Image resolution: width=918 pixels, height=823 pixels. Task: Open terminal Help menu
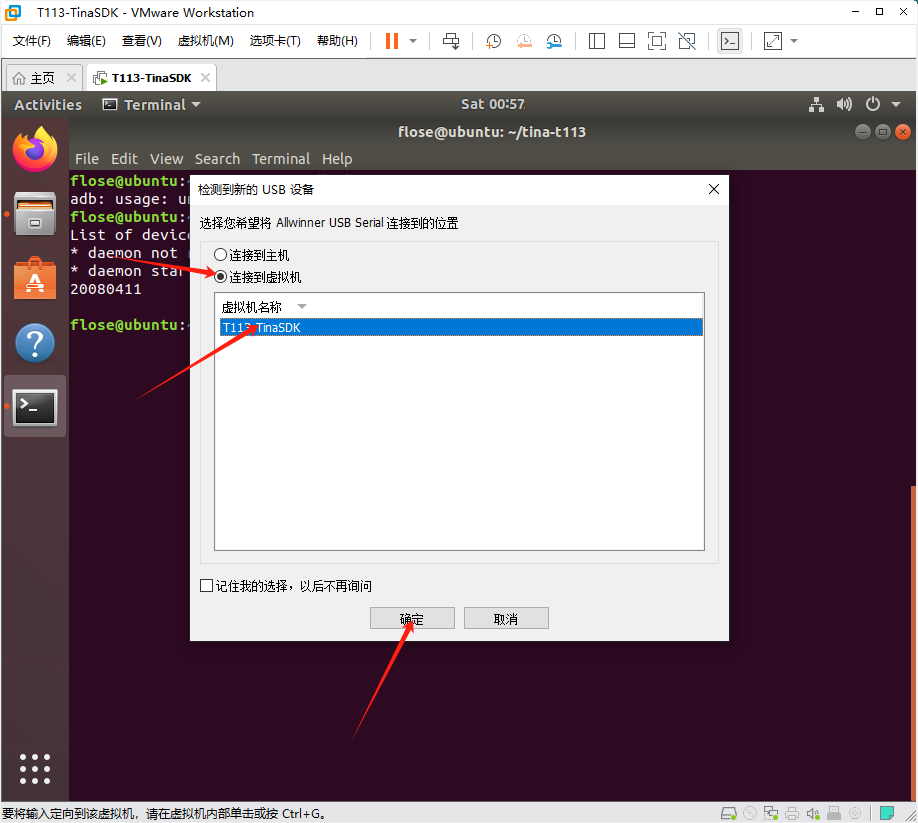click(337, 159)
